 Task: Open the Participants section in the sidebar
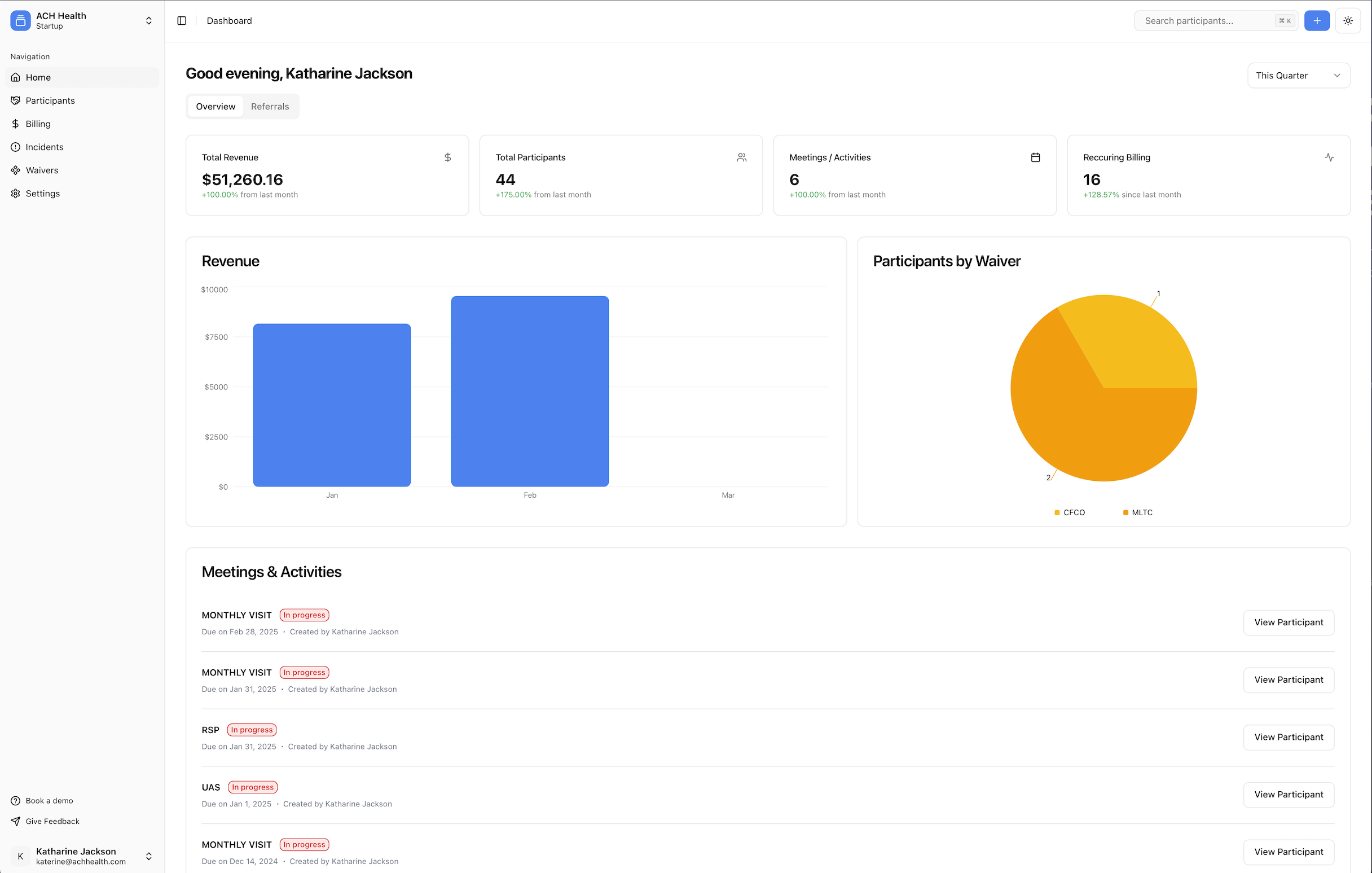(50, 100)
